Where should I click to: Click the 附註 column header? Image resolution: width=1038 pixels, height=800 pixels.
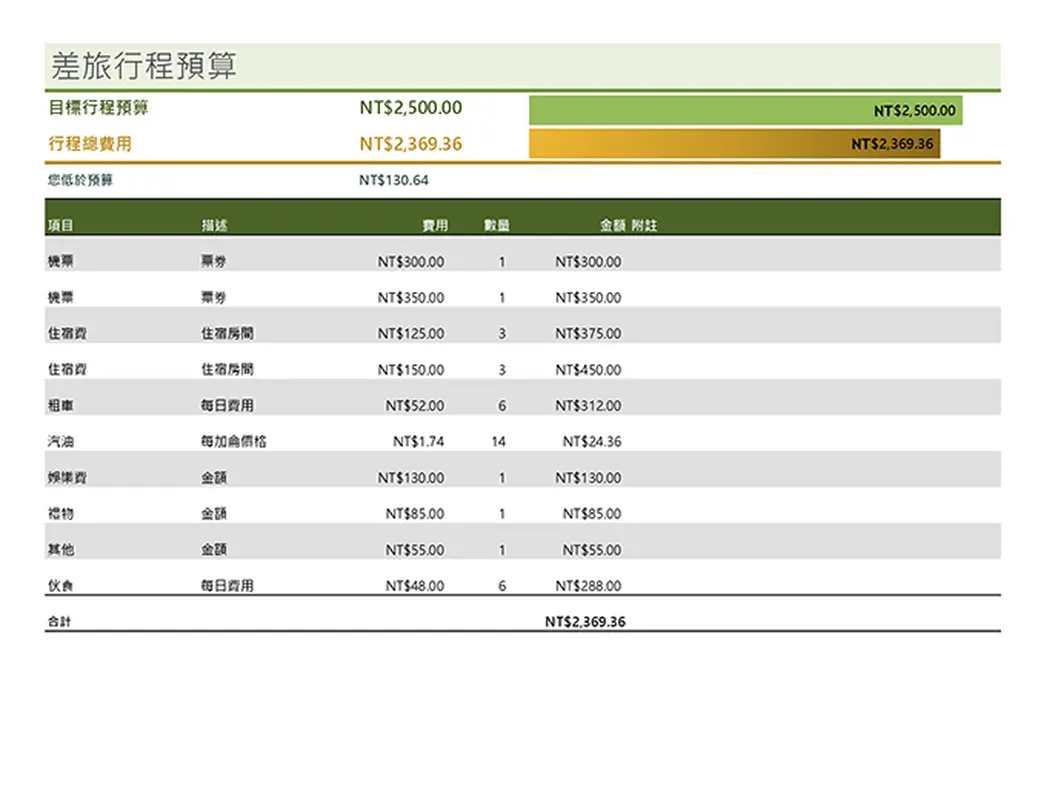643,225
